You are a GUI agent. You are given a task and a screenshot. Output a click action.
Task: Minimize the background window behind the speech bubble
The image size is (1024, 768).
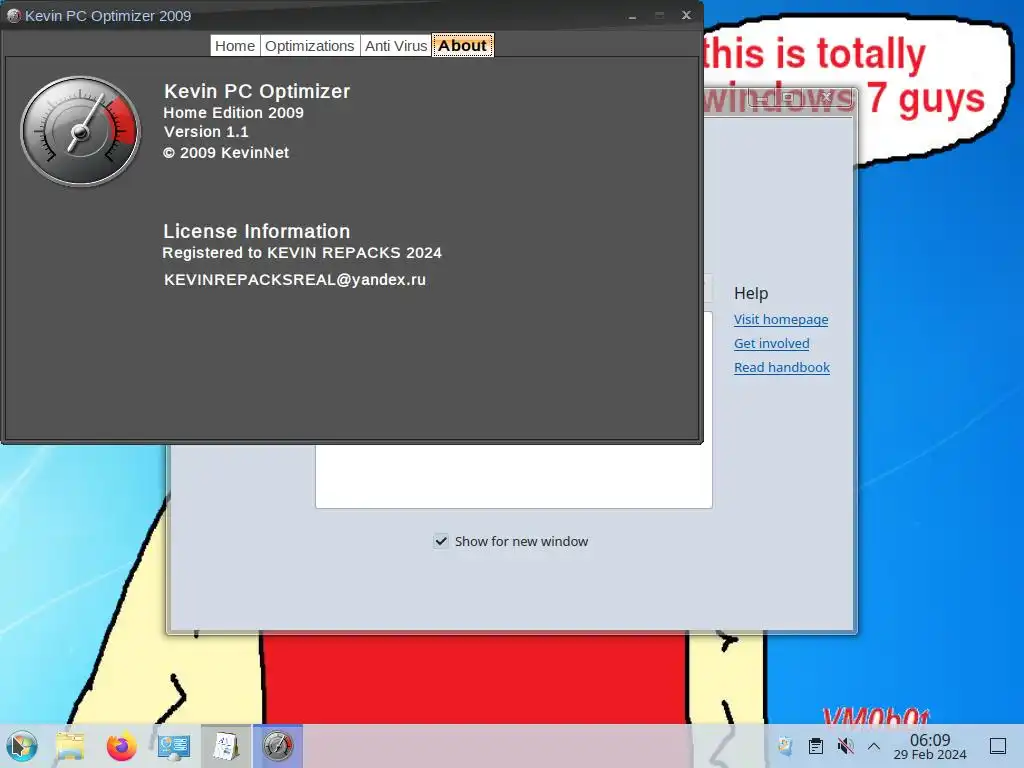[x=761, y=98]
